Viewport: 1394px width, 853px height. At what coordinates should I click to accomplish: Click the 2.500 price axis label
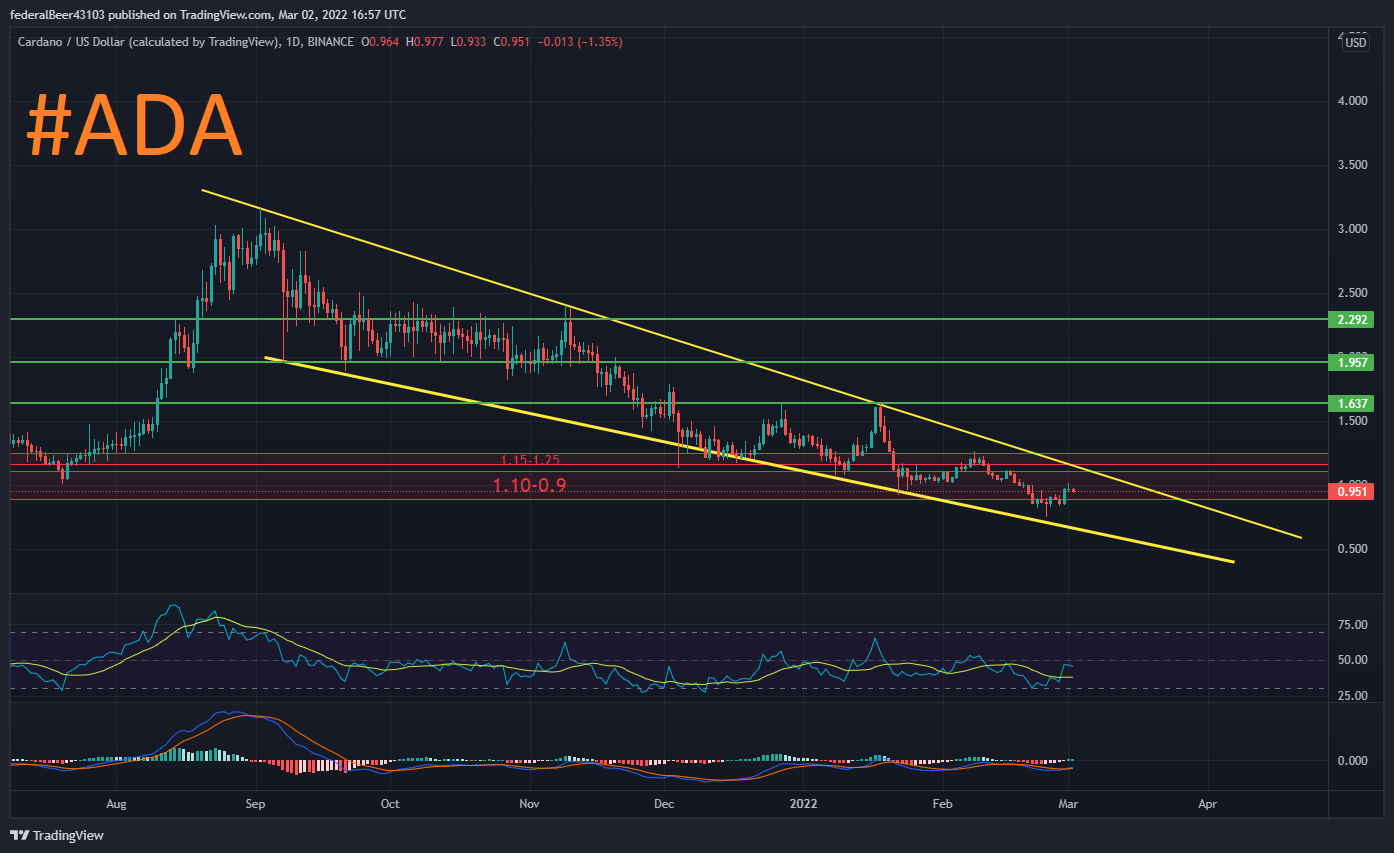click(1353, 293)
